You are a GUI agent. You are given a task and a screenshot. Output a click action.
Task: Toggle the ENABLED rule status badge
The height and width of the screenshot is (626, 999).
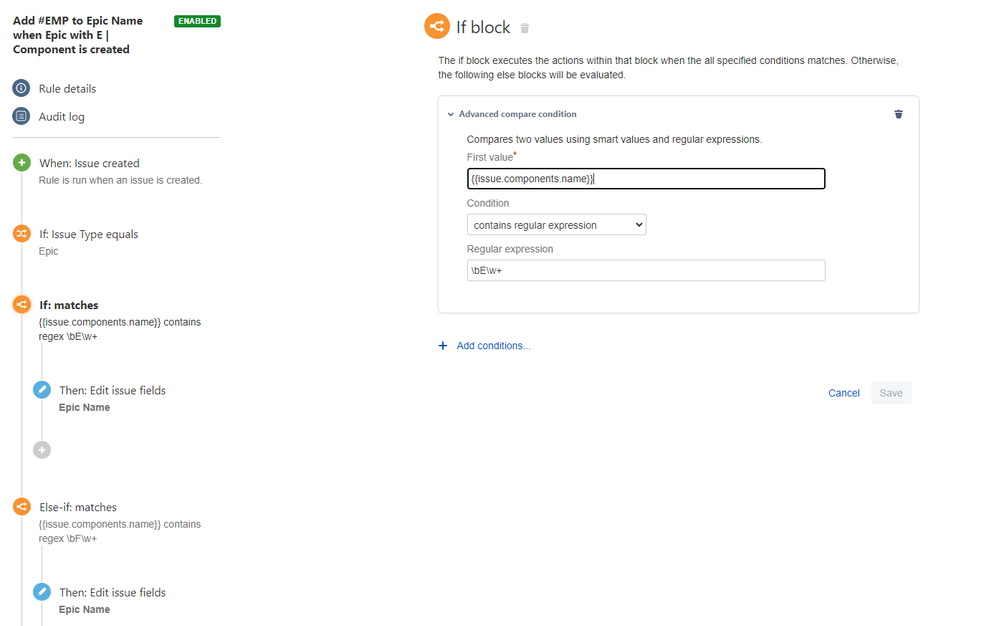(197, 21)
